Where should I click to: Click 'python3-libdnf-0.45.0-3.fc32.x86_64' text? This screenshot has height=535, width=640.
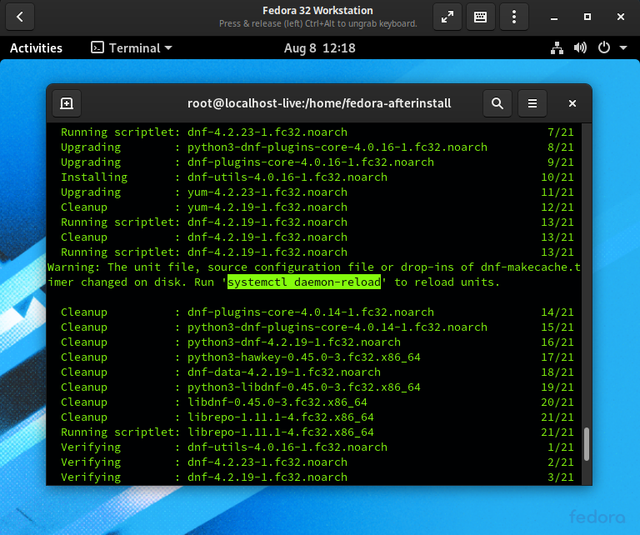(304, 387)
